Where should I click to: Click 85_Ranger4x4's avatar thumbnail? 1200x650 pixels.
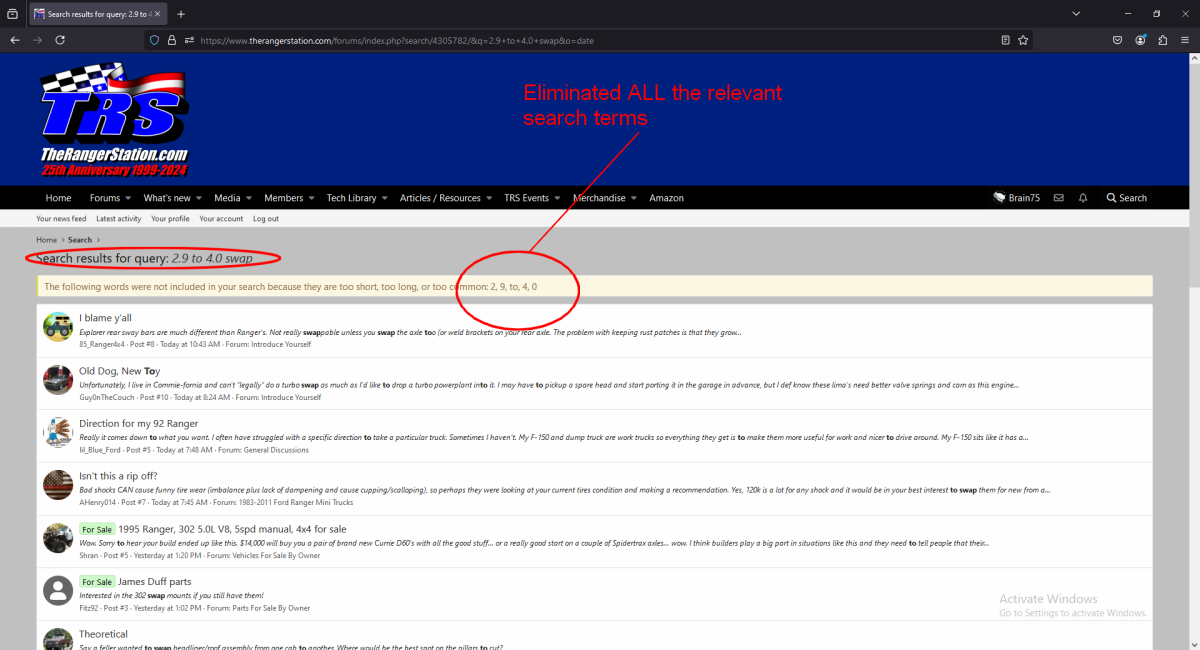(58, 327)
